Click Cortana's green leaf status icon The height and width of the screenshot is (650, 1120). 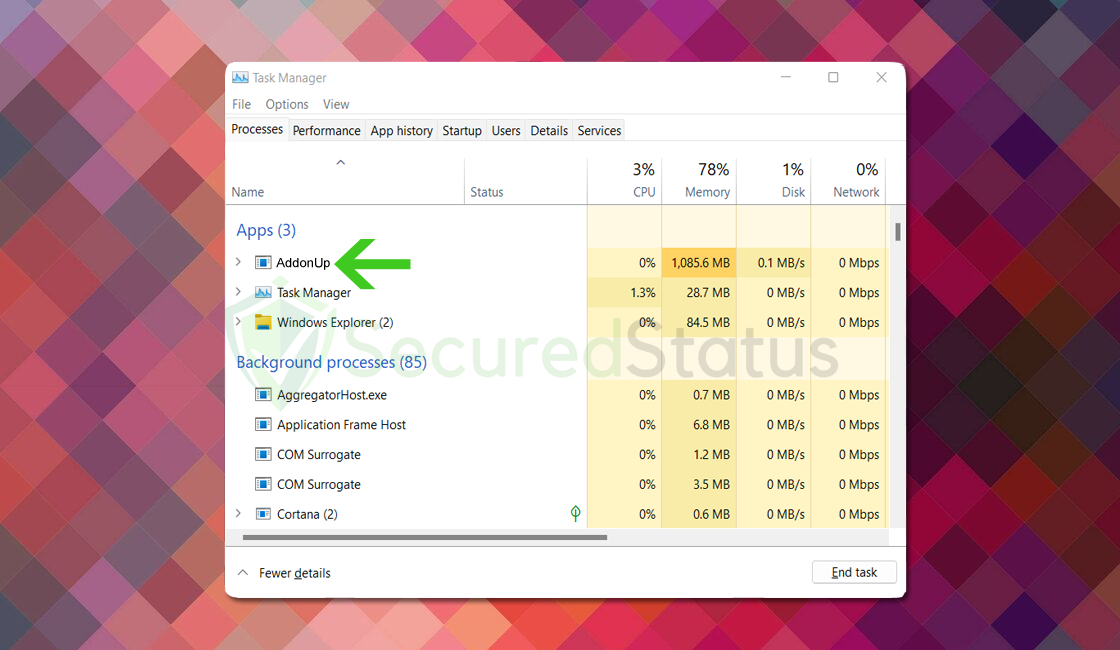[576, 513]
